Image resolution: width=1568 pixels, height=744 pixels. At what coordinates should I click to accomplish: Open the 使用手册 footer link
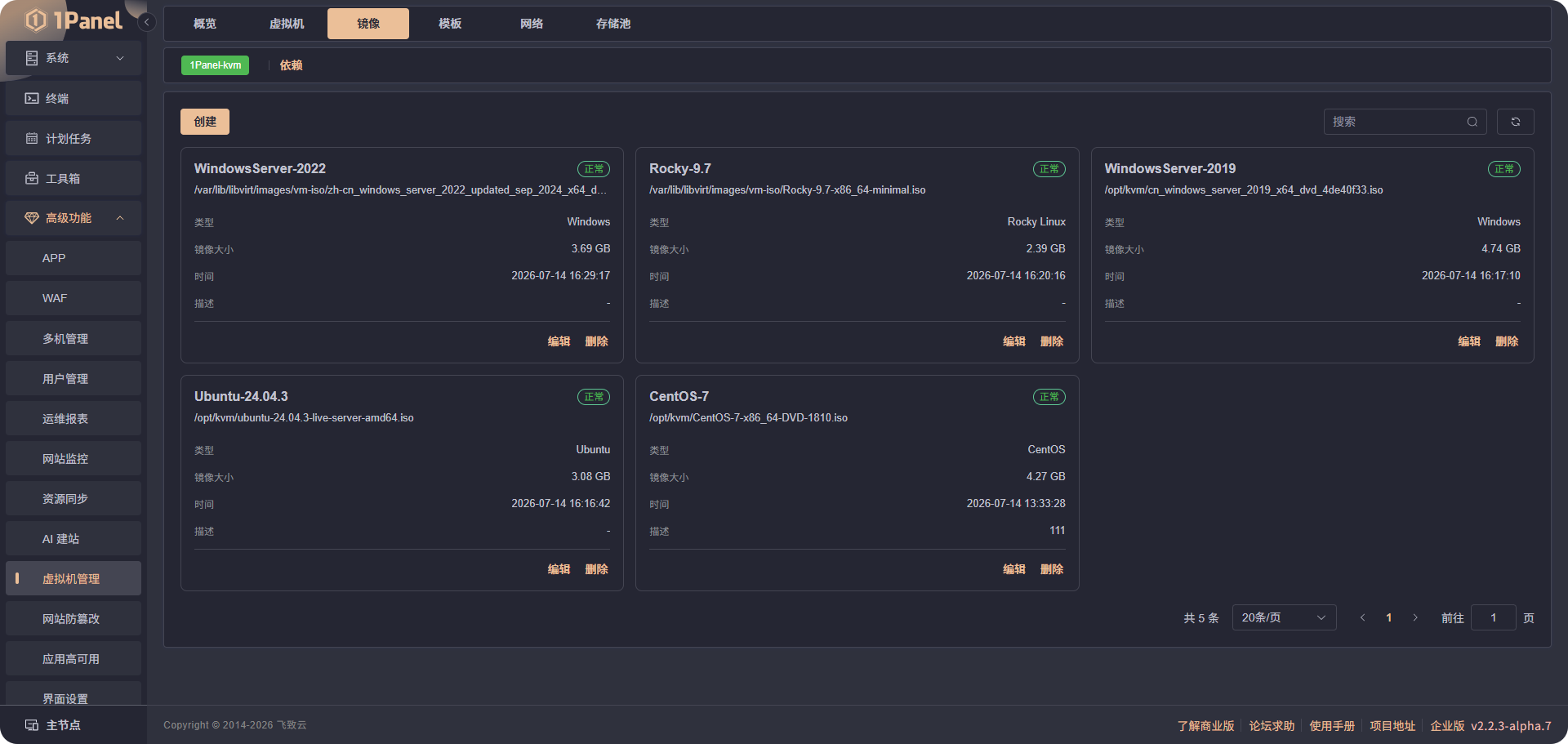coord(1332,726)
